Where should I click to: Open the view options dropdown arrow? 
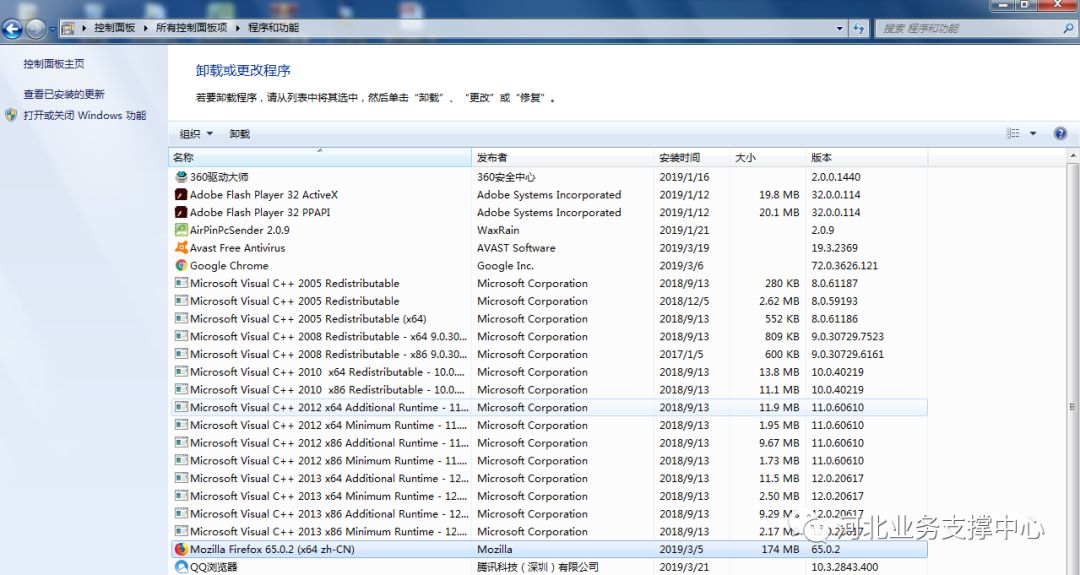[x=1032, y=134]
